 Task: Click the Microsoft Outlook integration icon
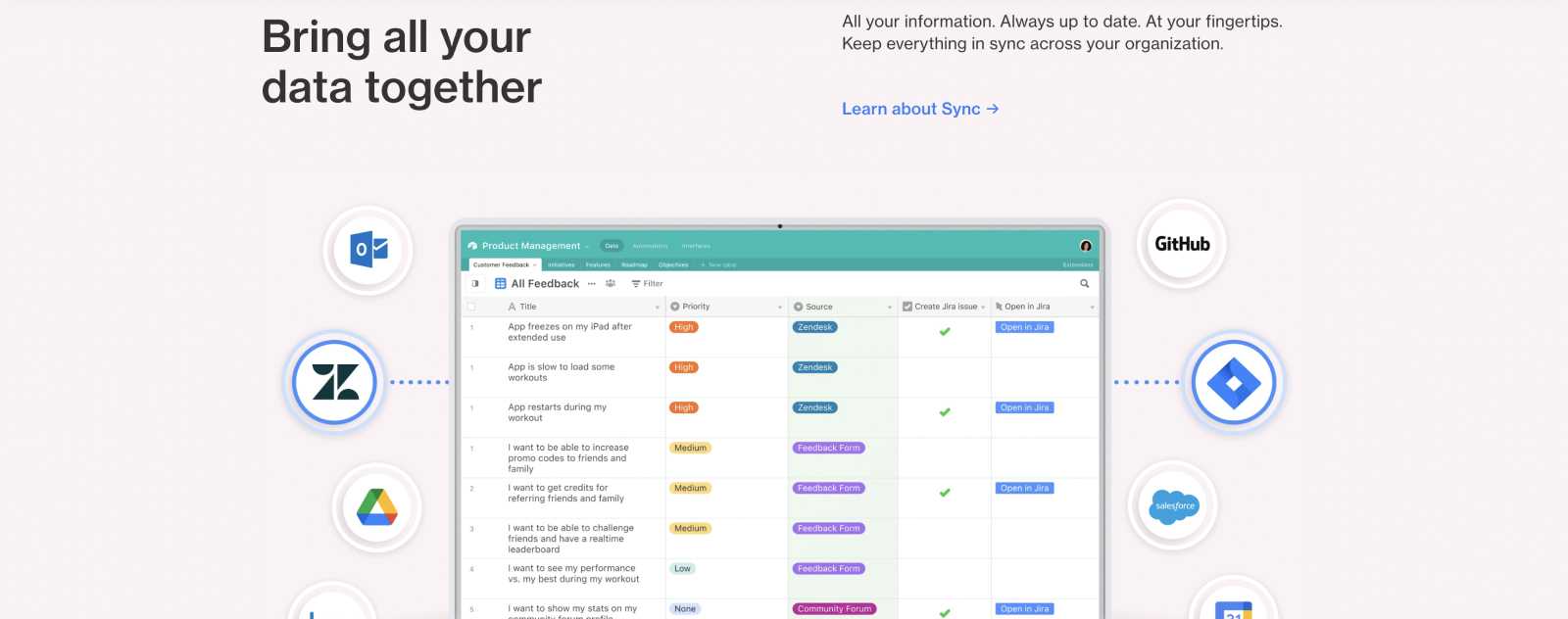[x=368, y=250]
